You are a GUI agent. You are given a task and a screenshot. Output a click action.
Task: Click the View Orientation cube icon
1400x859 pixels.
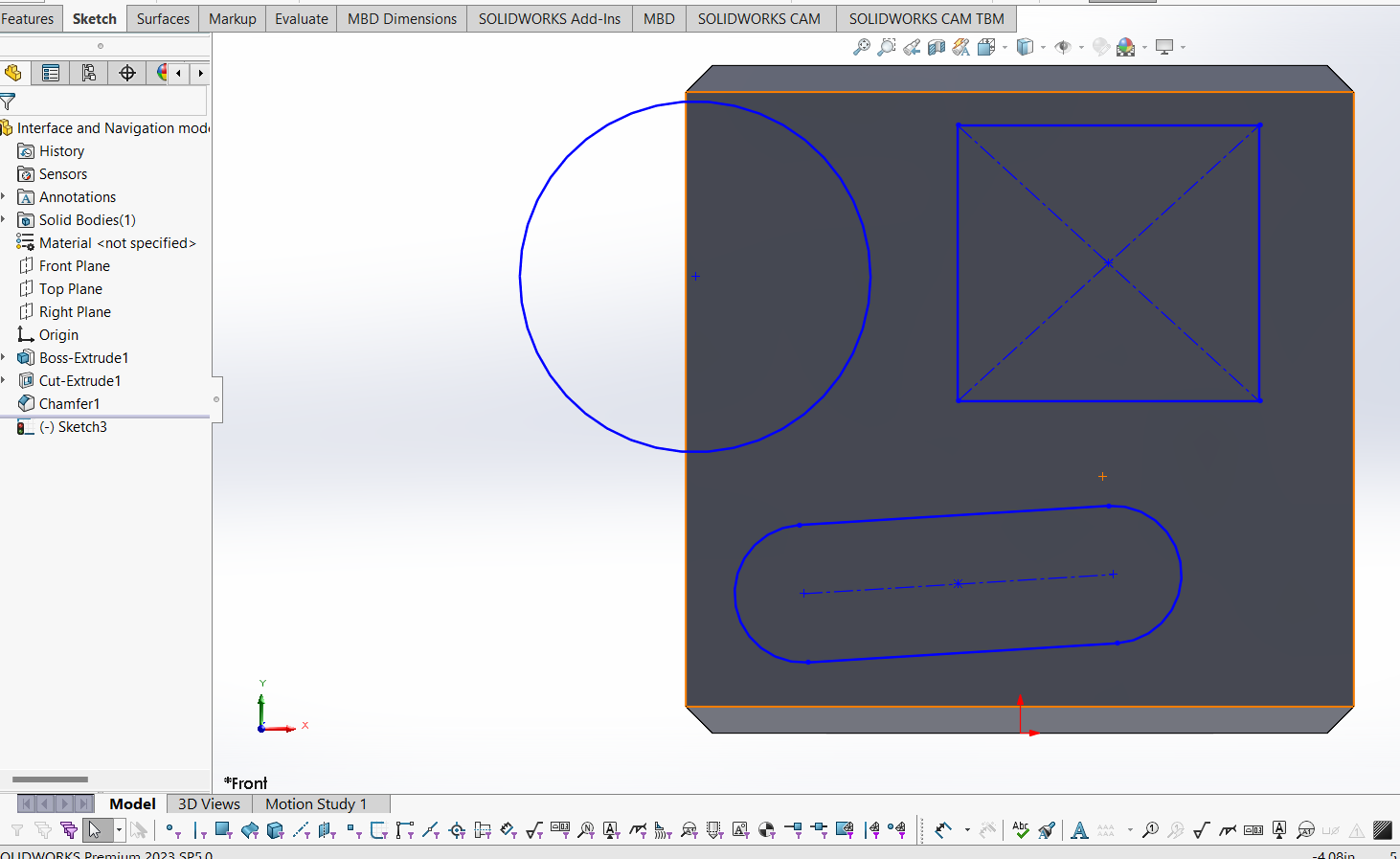986,47
